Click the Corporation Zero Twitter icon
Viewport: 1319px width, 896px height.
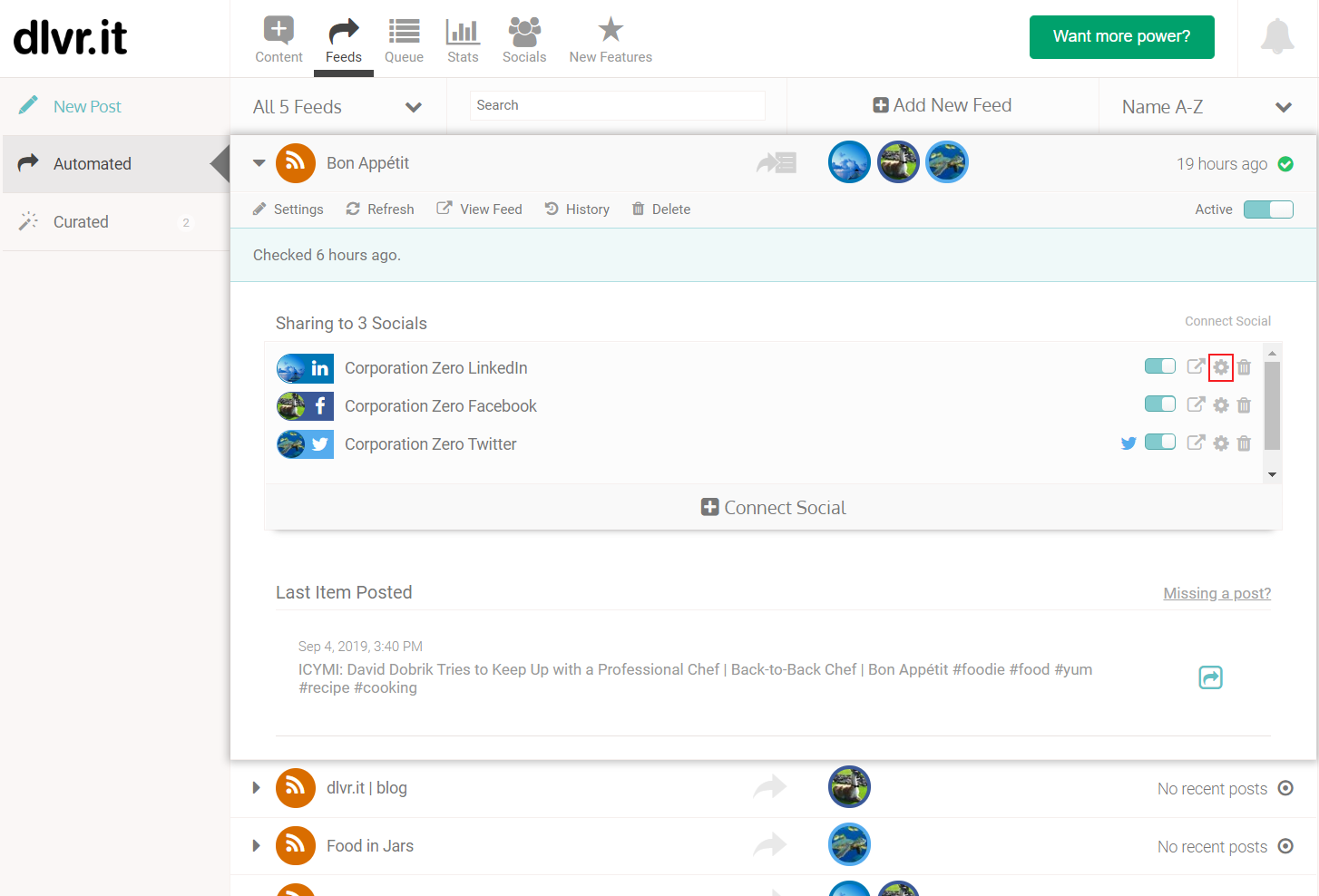305,444
